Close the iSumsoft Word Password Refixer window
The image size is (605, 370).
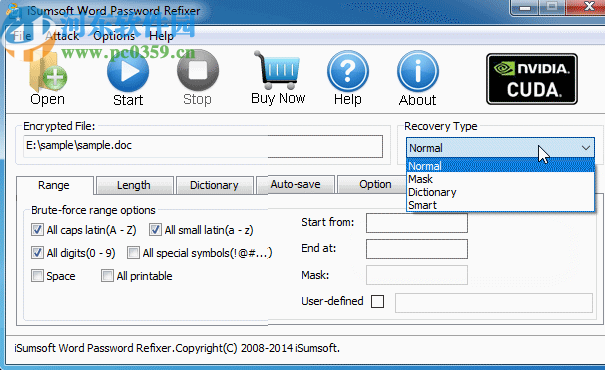tap(588, 7)
